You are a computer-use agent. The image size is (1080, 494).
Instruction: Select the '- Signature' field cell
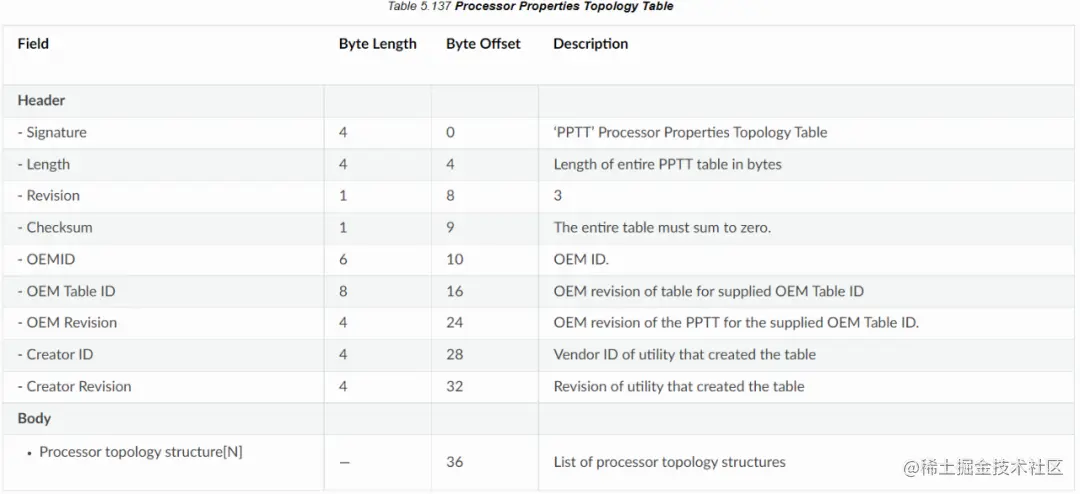pos(52,133)
